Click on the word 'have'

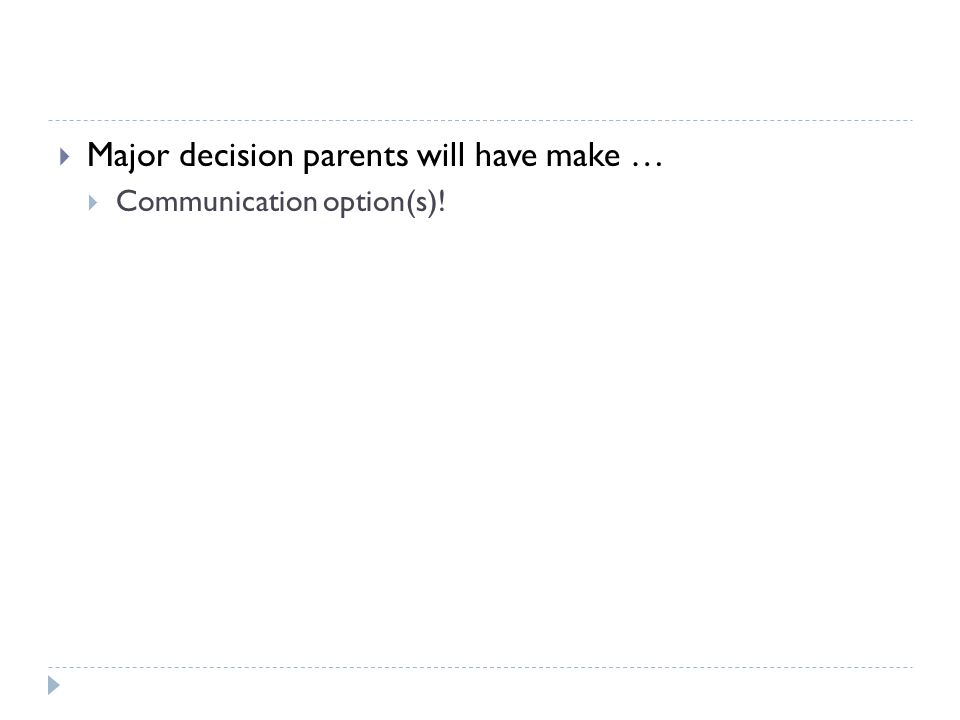tap(506, 155)
